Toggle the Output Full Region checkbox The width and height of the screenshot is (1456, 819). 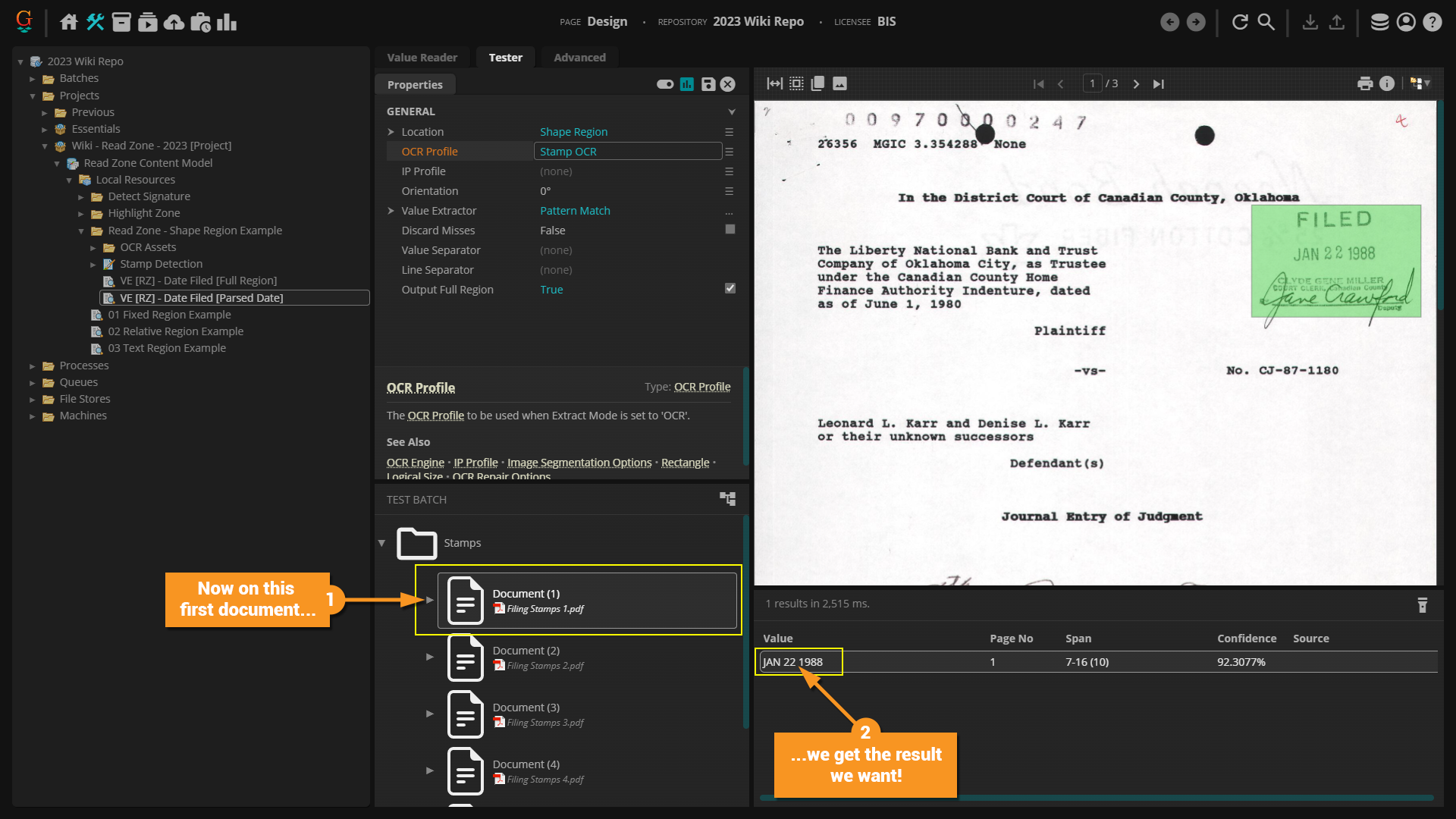click(x=730, y=288)
